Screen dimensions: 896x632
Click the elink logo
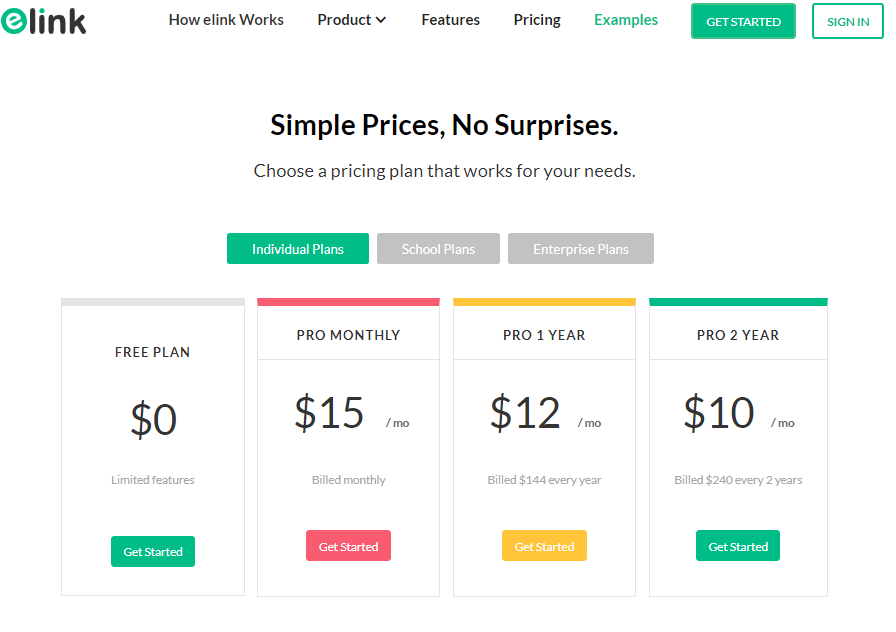[x=43, y=21]
